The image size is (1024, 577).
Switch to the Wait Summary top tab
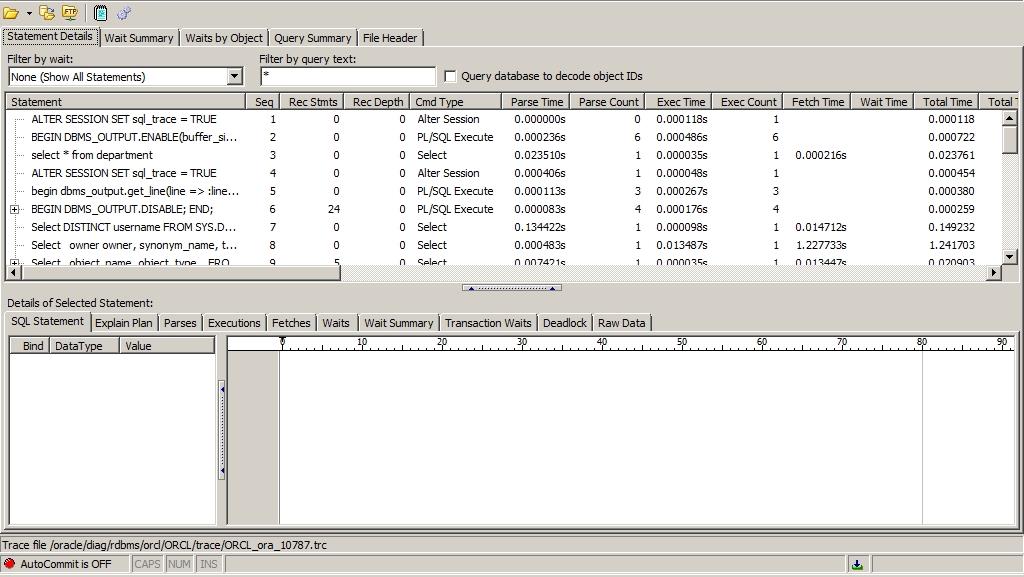pyautogui.click(x=139, y=38)
